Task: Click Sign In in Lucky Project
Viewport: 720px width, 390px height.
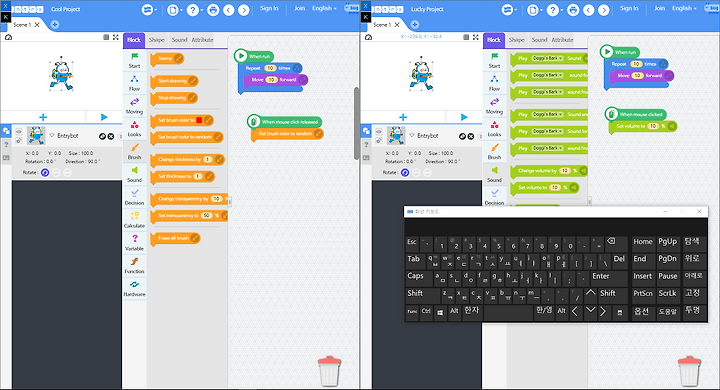Action: click(629, 8)
